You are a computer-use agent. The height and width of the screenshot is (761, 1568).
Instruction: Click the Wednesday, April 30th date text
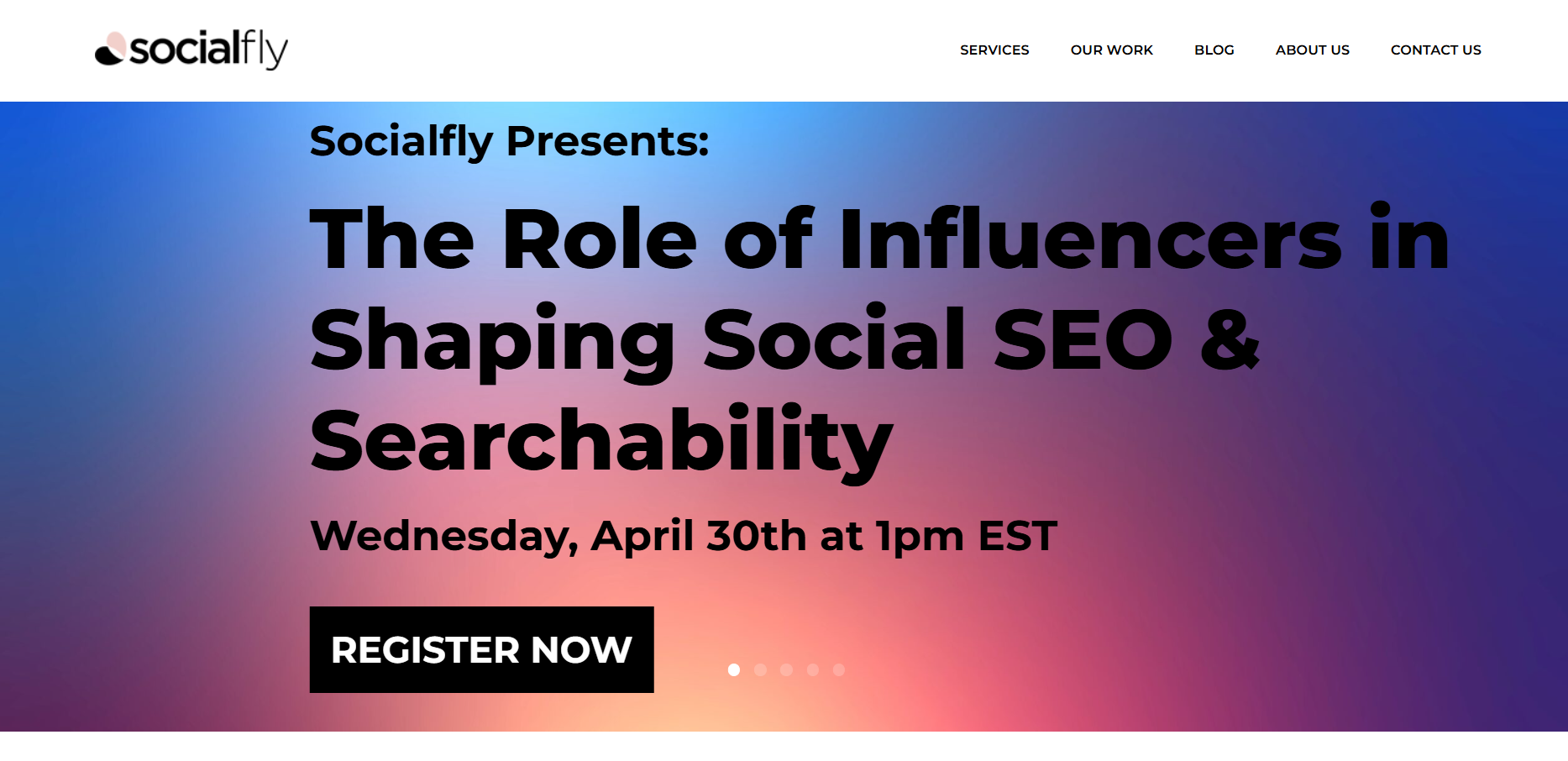pyautogui.click(x=683, y=536)
